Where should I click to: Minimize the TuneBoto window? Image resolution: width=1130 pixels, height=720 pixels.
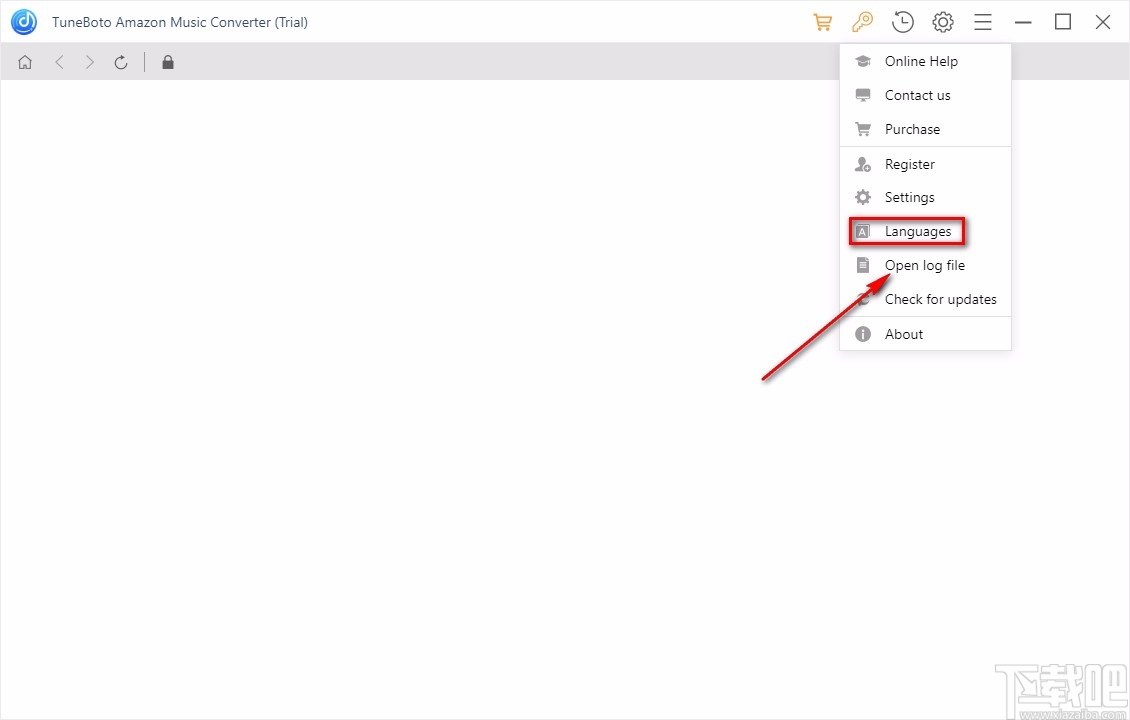click(x=1023, y=22)
